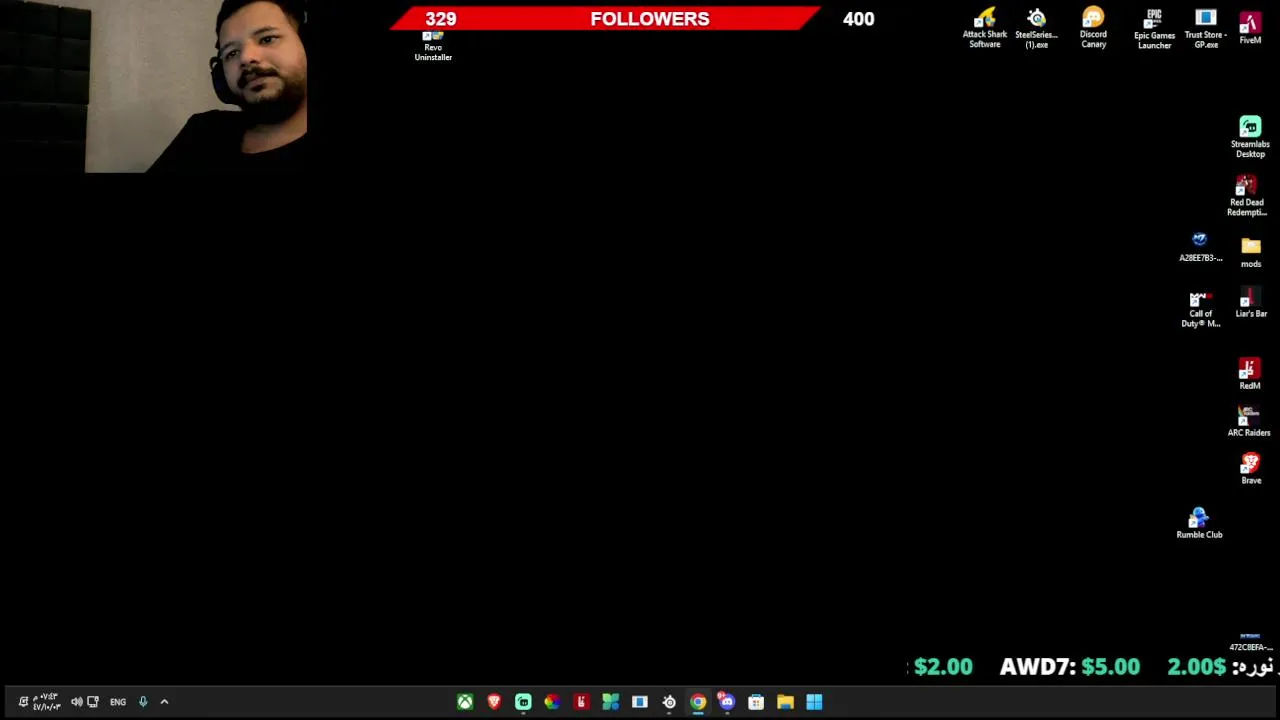Open the notifications icon beside the clock
Image resolution: width=1280 pixels, height=720 pixels.
(23, 702)
